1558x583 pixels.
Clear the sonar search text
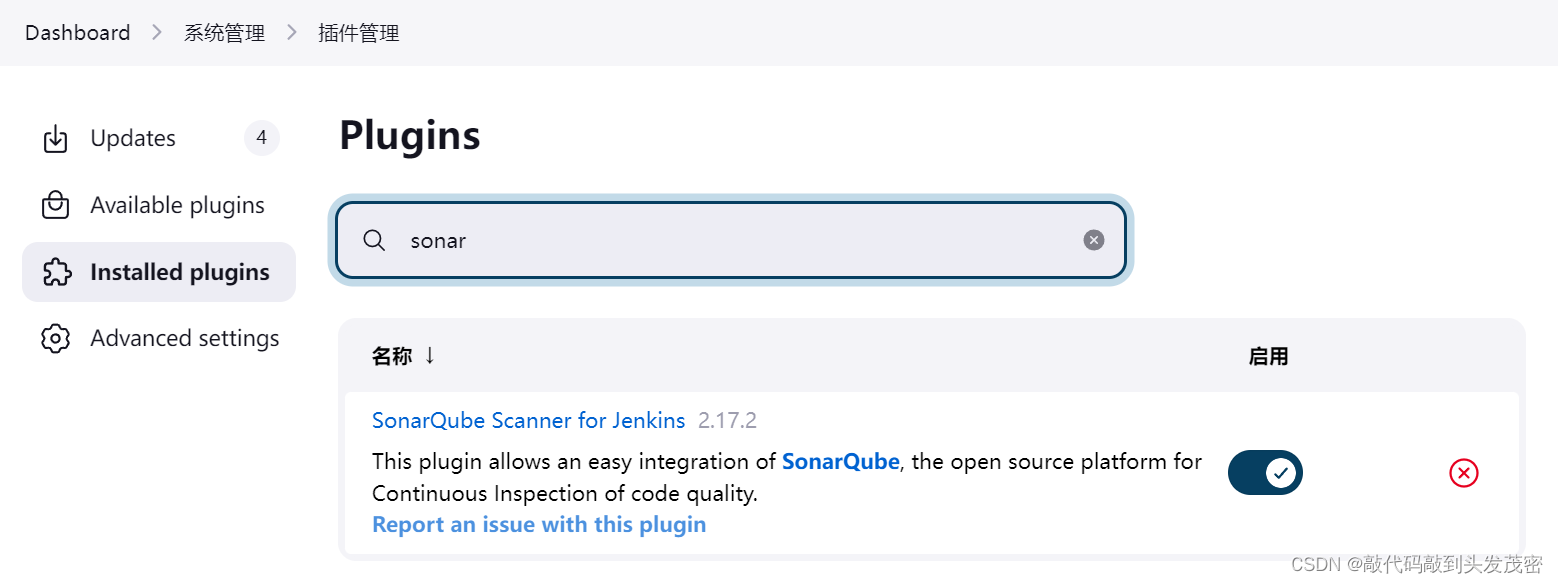pyautogui.click(x=1094, y=240)
